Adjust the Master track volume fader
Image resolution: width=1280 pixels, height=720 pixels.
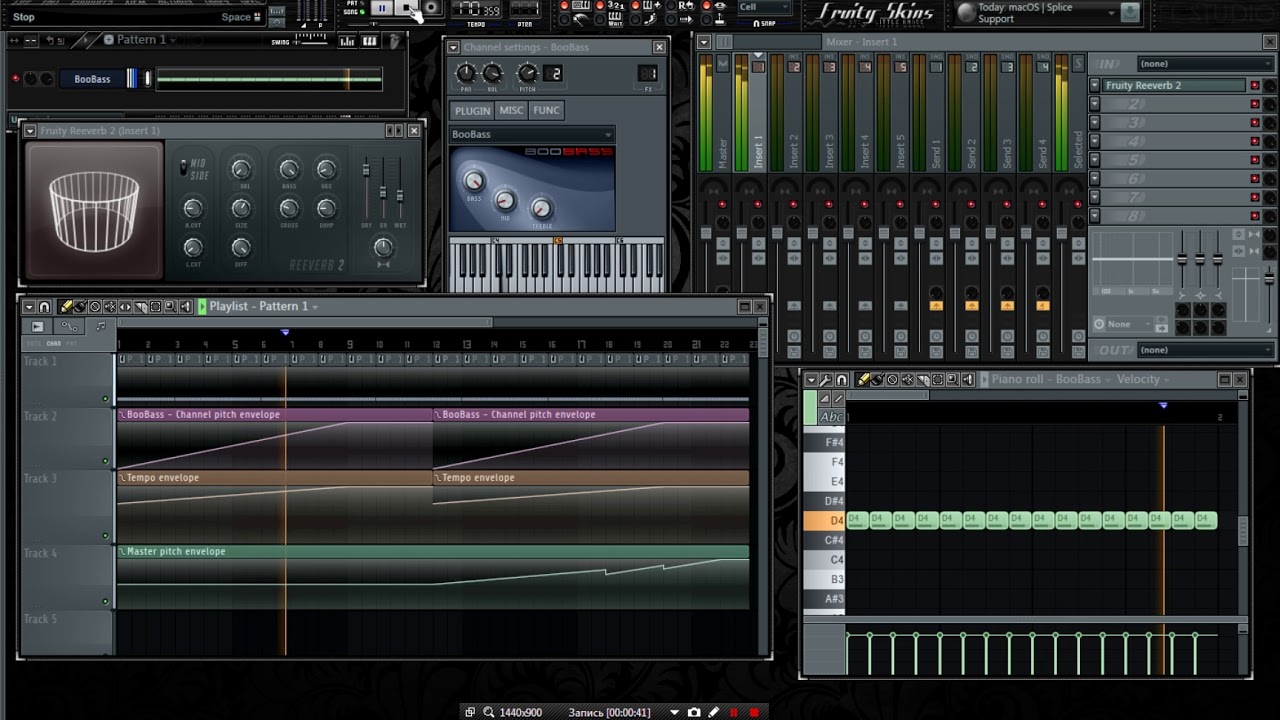coord(706,234)
